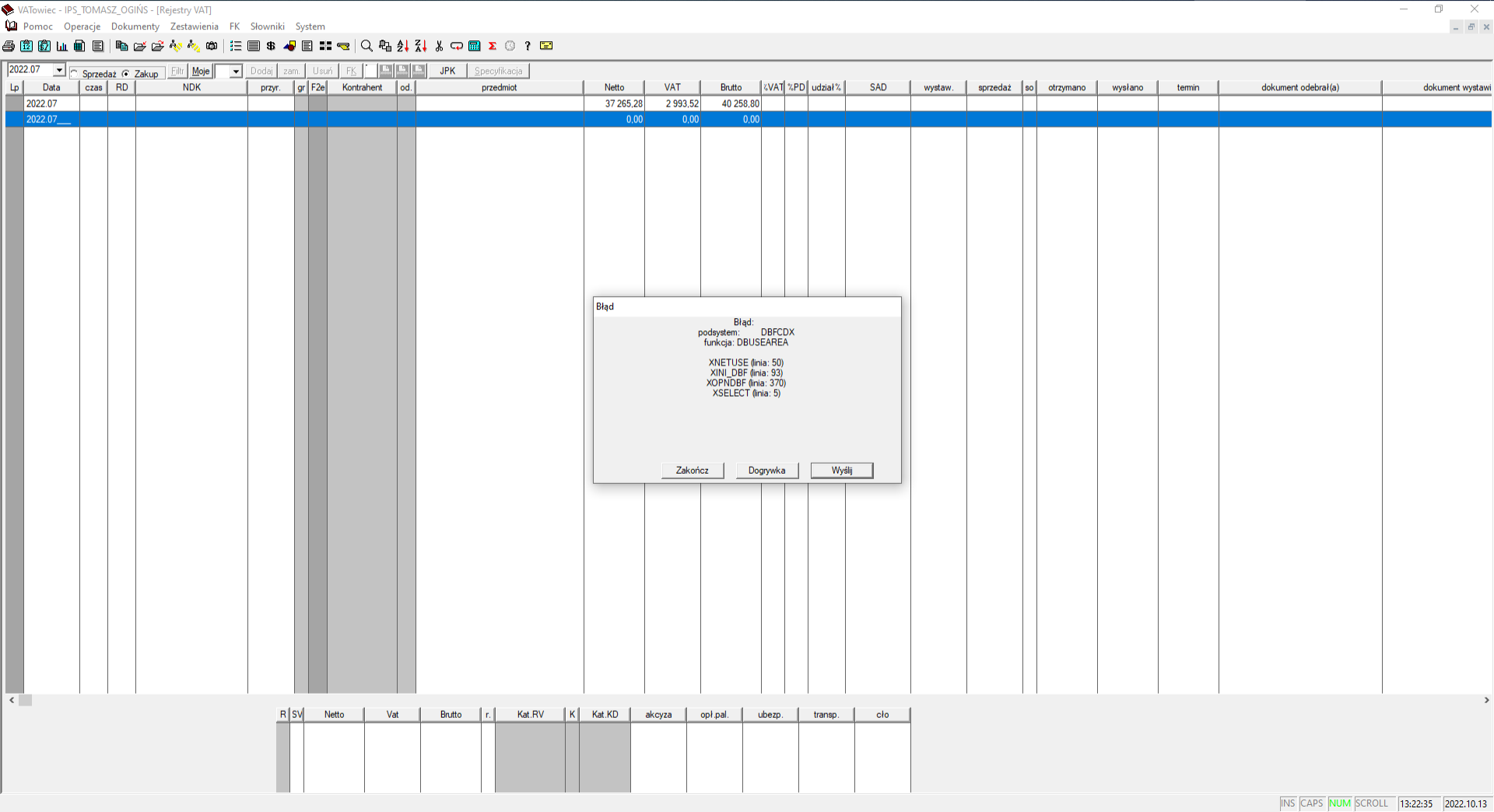
Task: Open the dropdown next to Moje
Action: coord(236,72)
